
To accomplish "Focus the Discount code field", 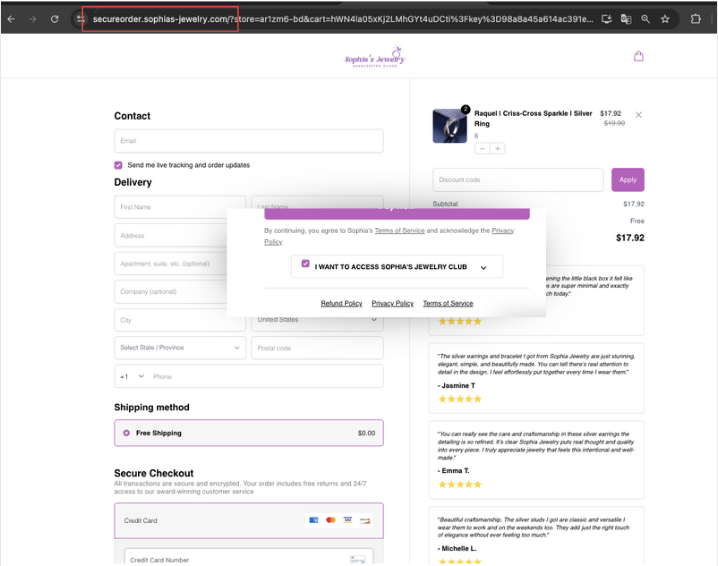I will pos(518,180).
